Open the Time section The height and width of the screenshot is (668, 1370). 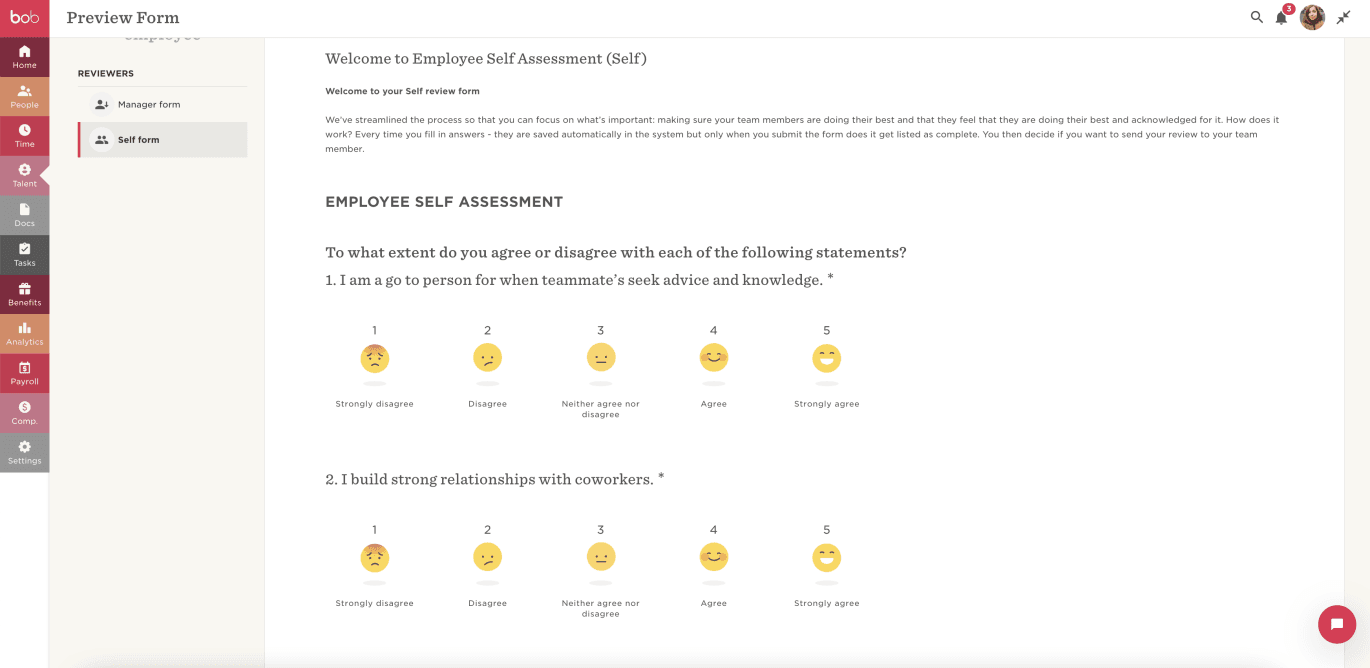pos(24,136)
